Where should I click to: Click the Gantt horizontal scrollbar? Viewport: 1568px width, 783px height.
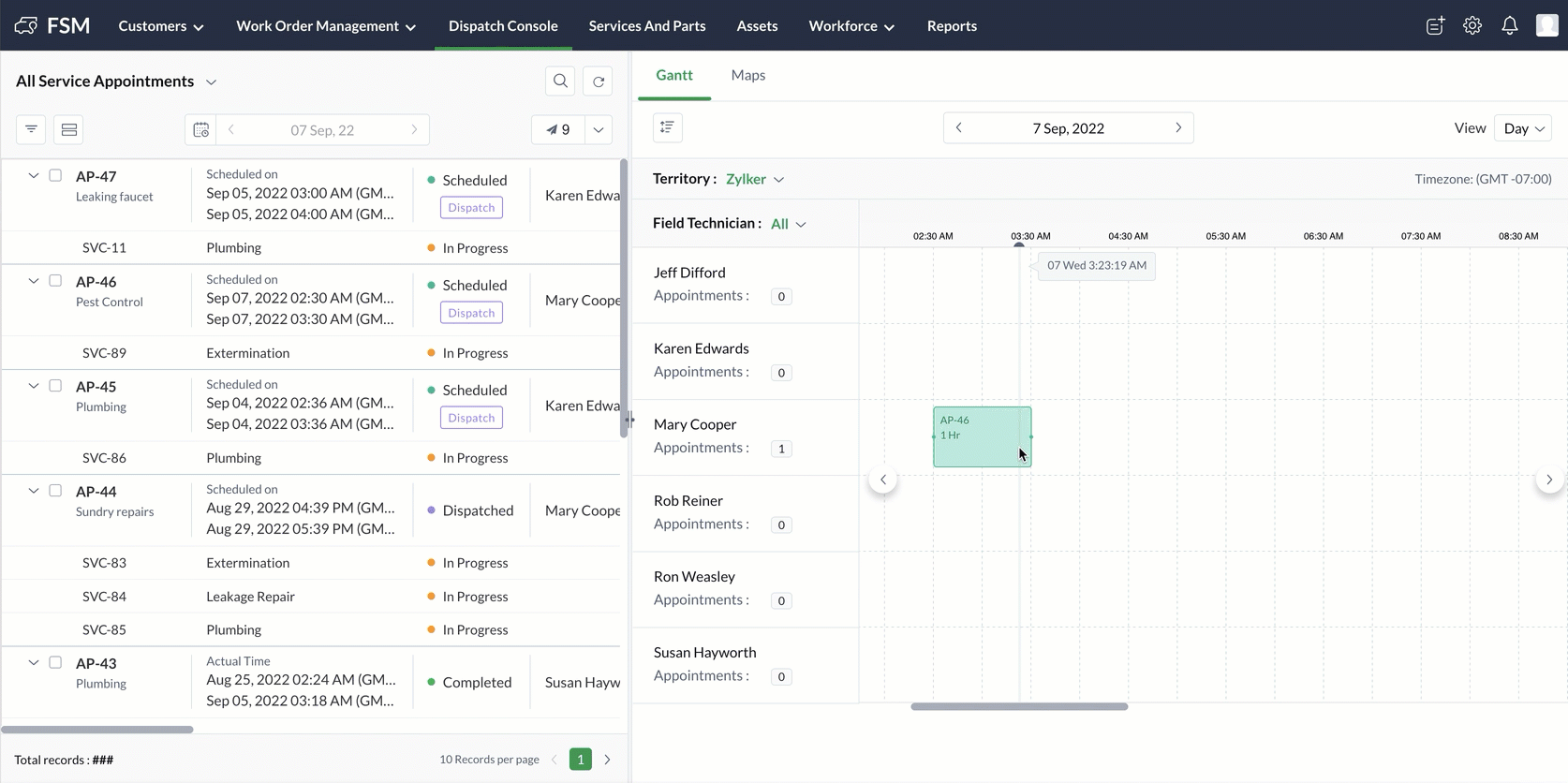[1019, 706]
